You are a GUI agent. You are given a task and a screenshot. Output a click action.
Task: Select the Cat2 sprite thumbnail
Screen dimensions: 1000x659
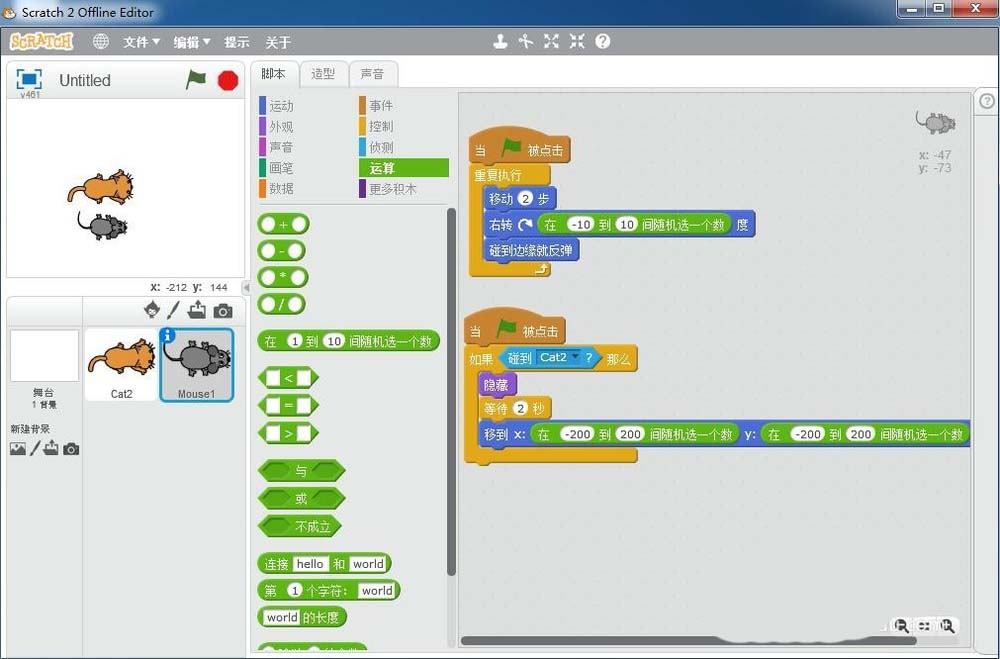(121, 364)
